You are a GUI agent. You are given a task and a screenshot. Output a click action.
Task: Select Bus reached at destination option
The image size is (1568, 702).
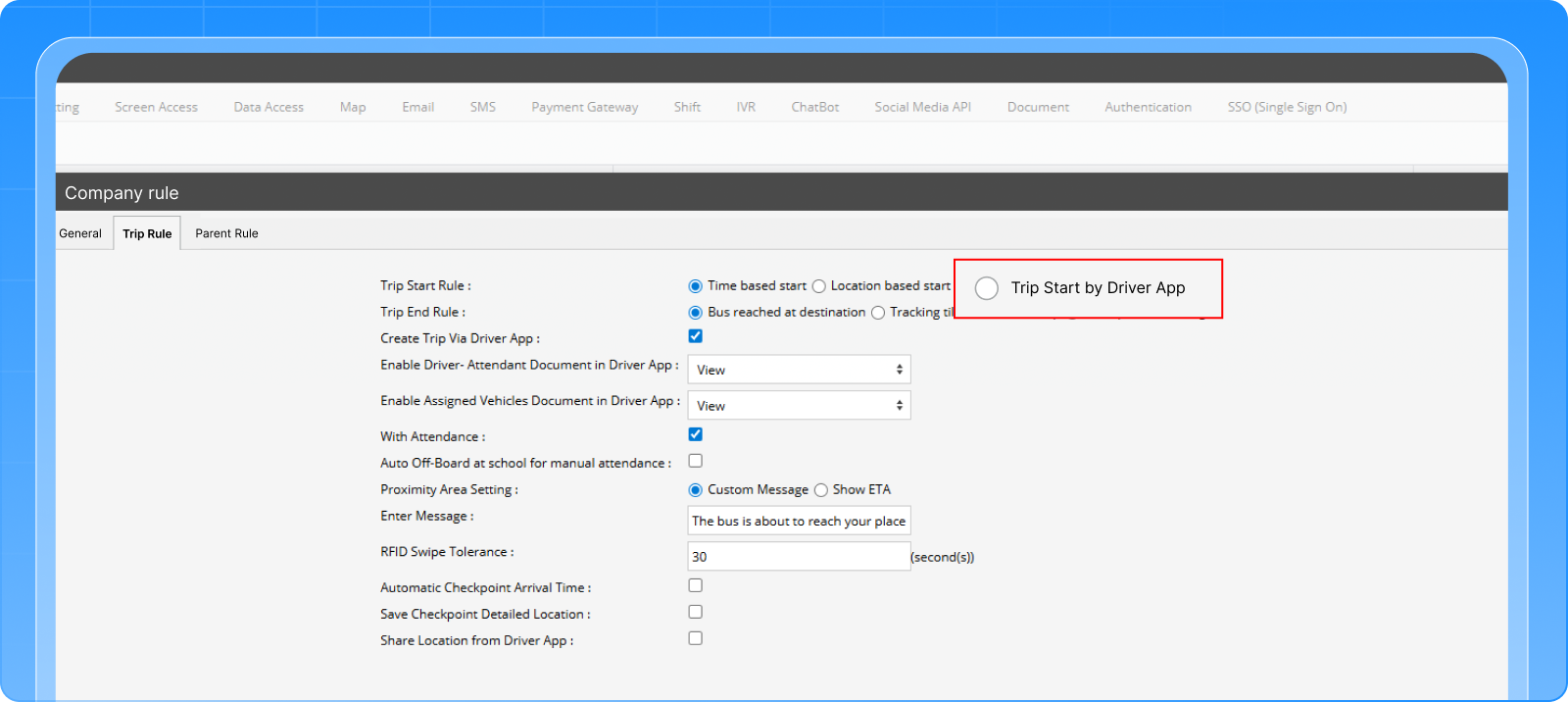(x=696, y=313)
